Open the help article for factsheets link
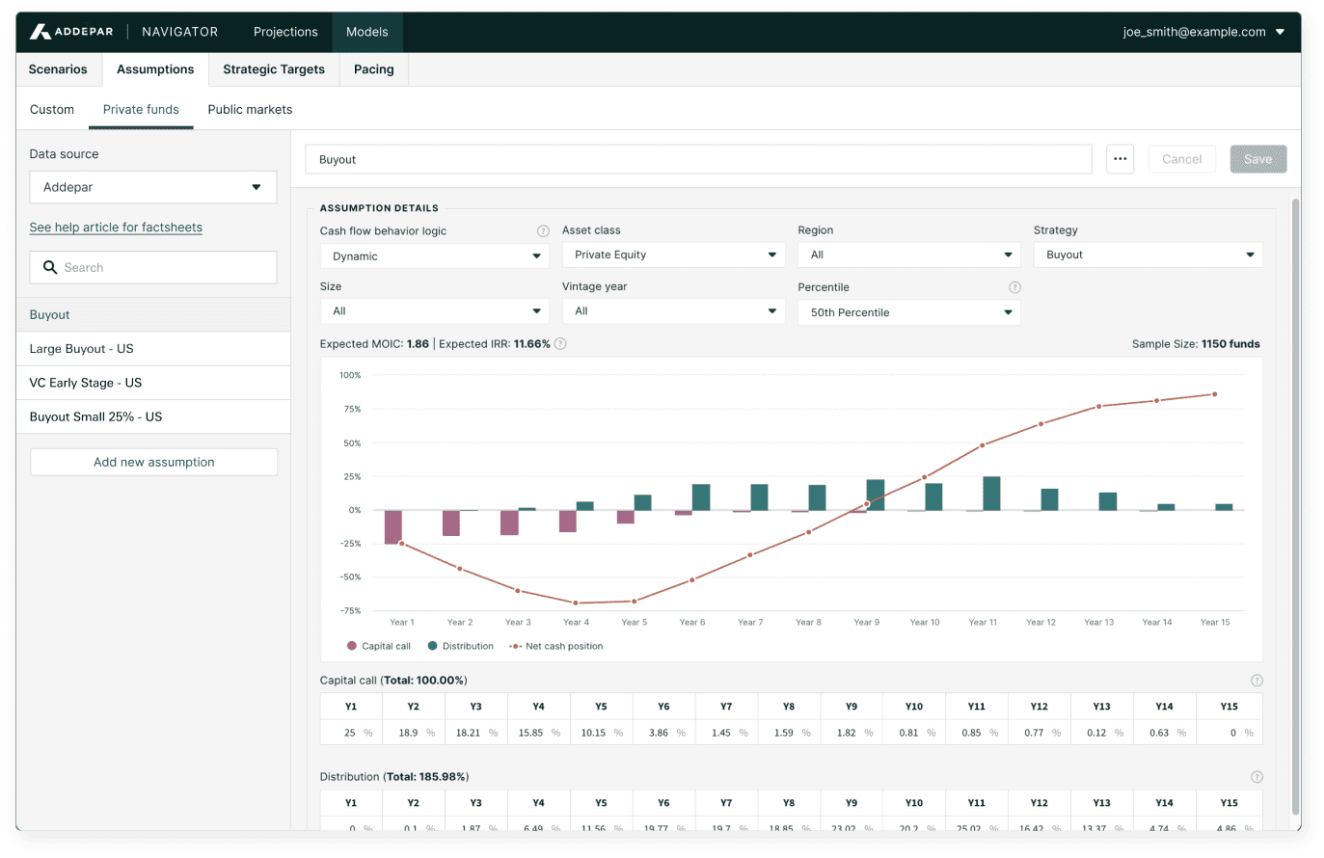The image size is (1324, 858). coord(116,227)
